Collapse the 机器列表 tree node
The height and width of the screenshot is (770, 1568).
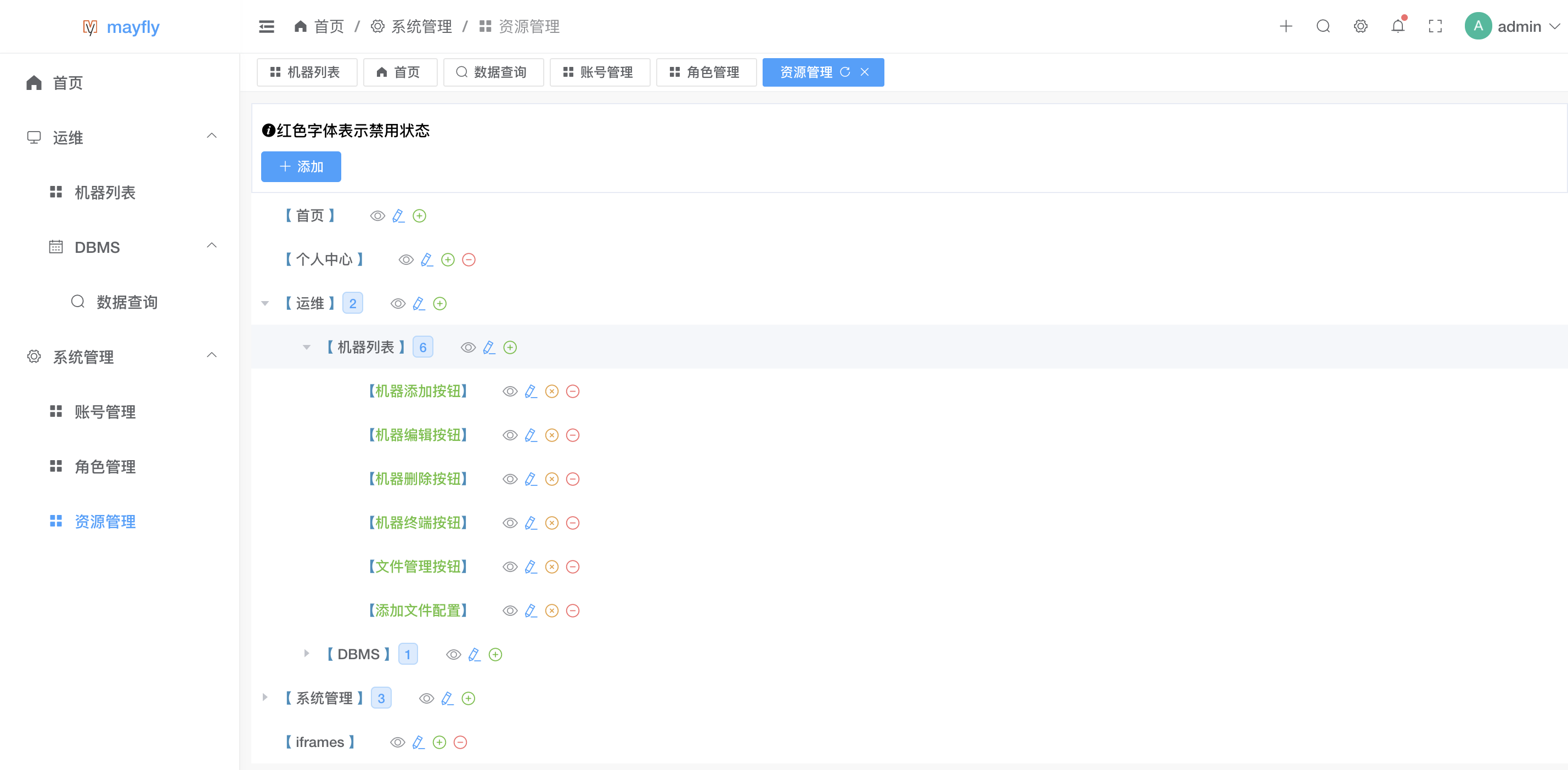(306, 348)
